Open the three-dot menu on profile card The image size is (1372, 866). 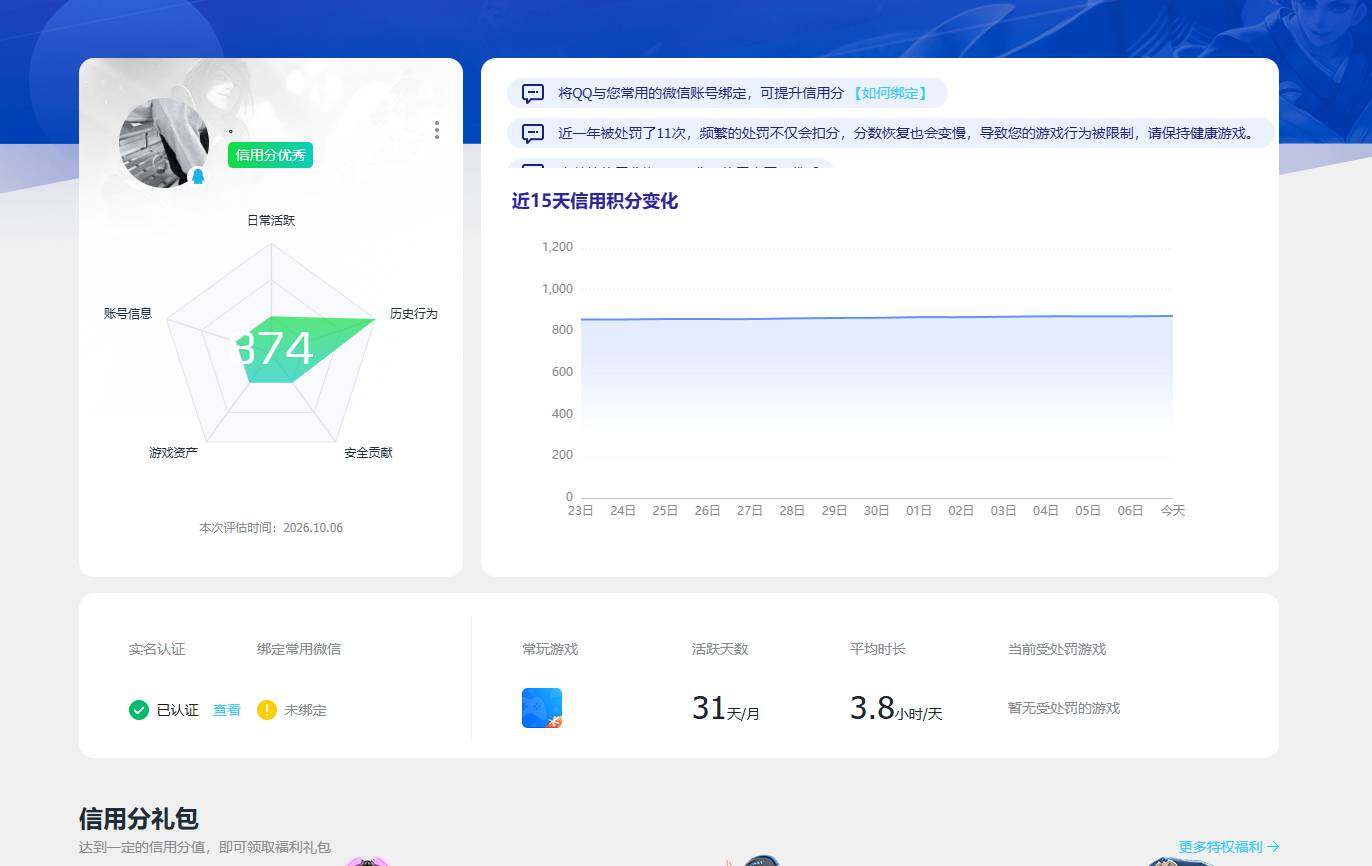pos(436,130)
